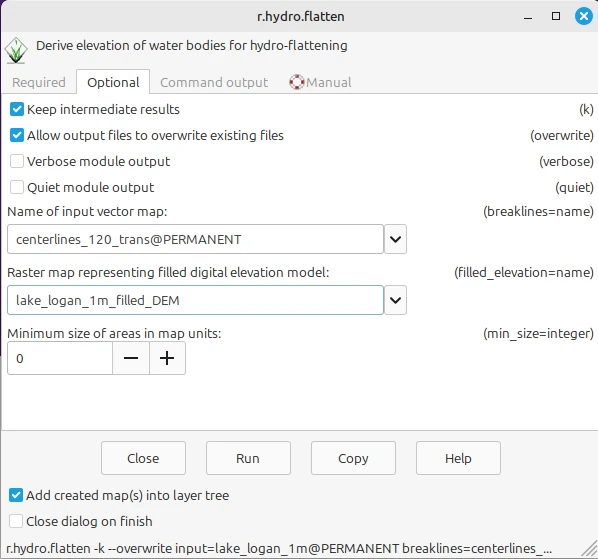This screenshot has width=598, height=559.
Task: Click the Manual lifebuoy icon
Action: (x=296, y=82)
